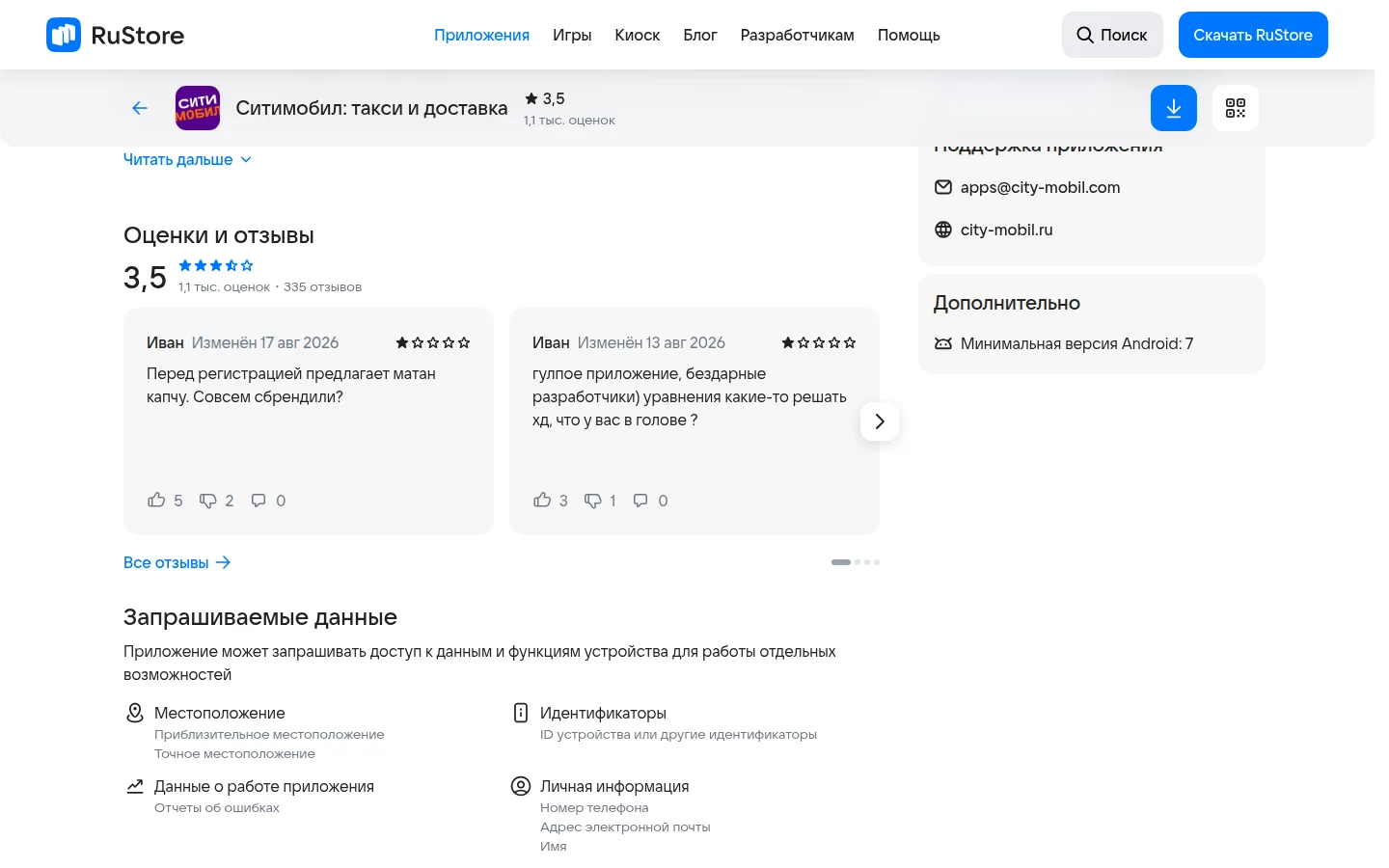Screen dimensions: 1389x868
Task: Show the QR code icon
Action: coord(1236,108)
